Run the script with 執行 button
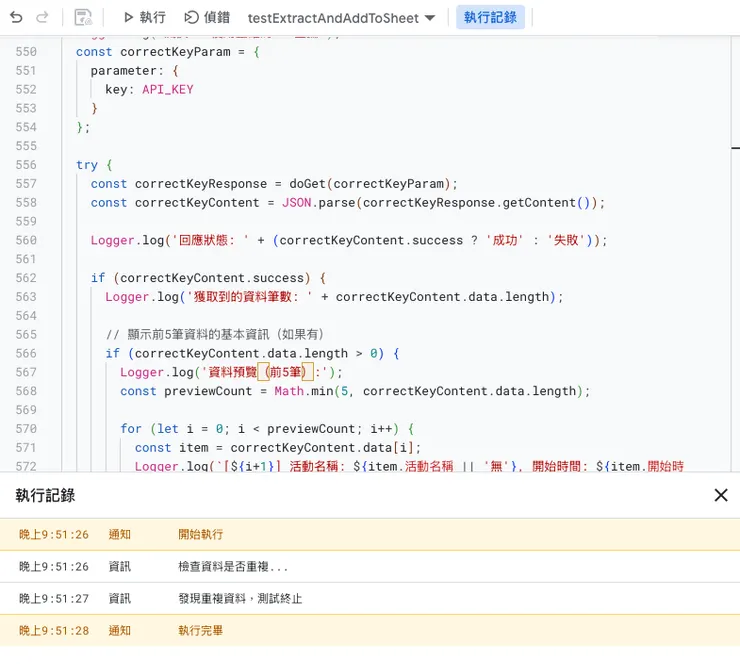This screenshot has width=740, height=664. coord(144,17)
